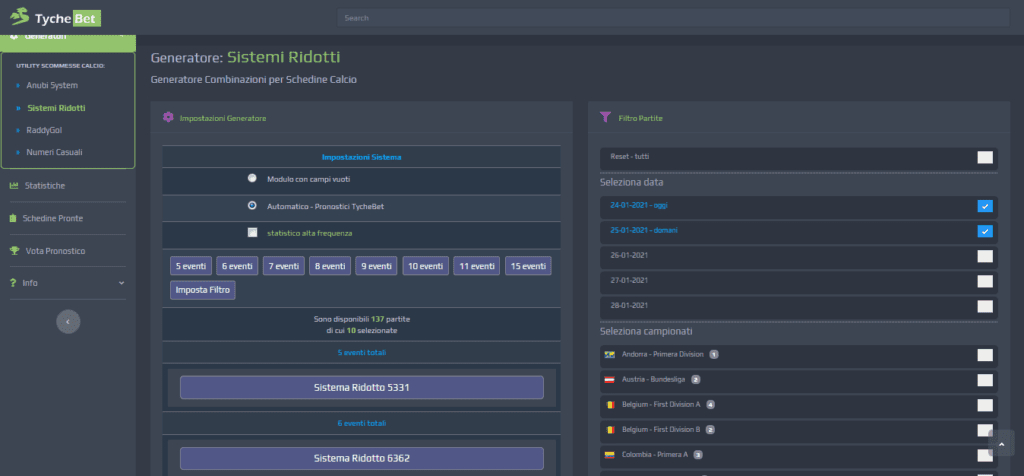Generate Sistema Ridotto 5331
Screen dimensions: 1024x476
click(362, 387)
